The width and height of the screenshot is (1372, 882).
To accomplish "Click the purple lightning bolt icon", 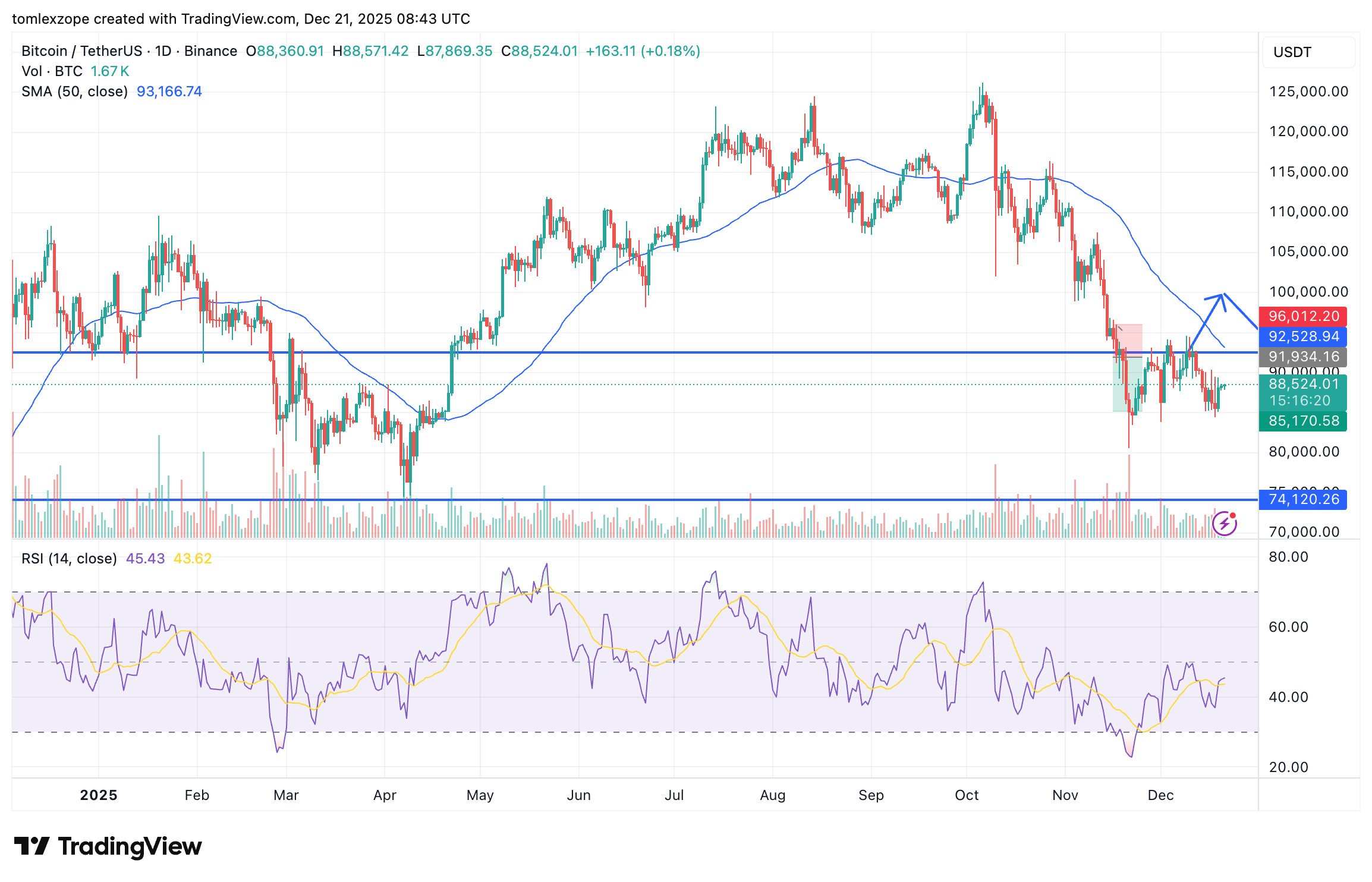I will pyautogui.click(x=1224, y=524).
